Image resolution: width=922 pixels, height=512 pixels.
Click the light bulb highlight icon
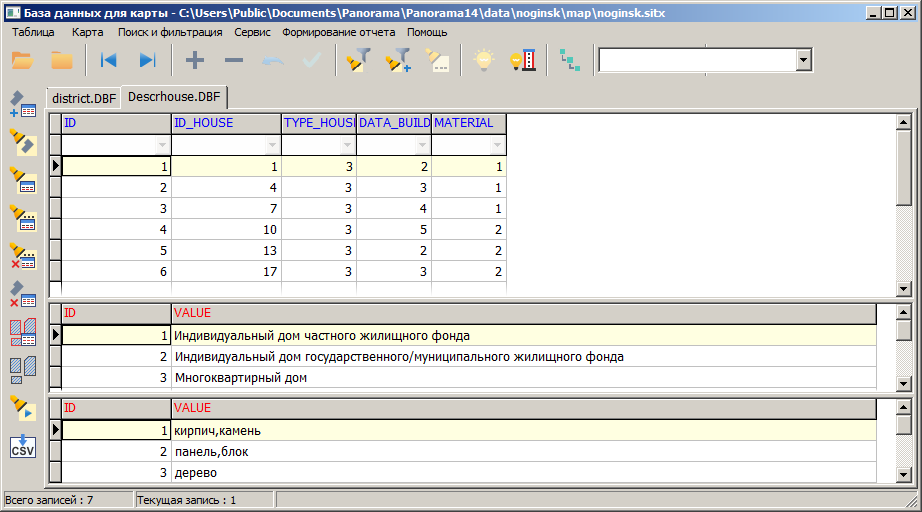point(484,60)
